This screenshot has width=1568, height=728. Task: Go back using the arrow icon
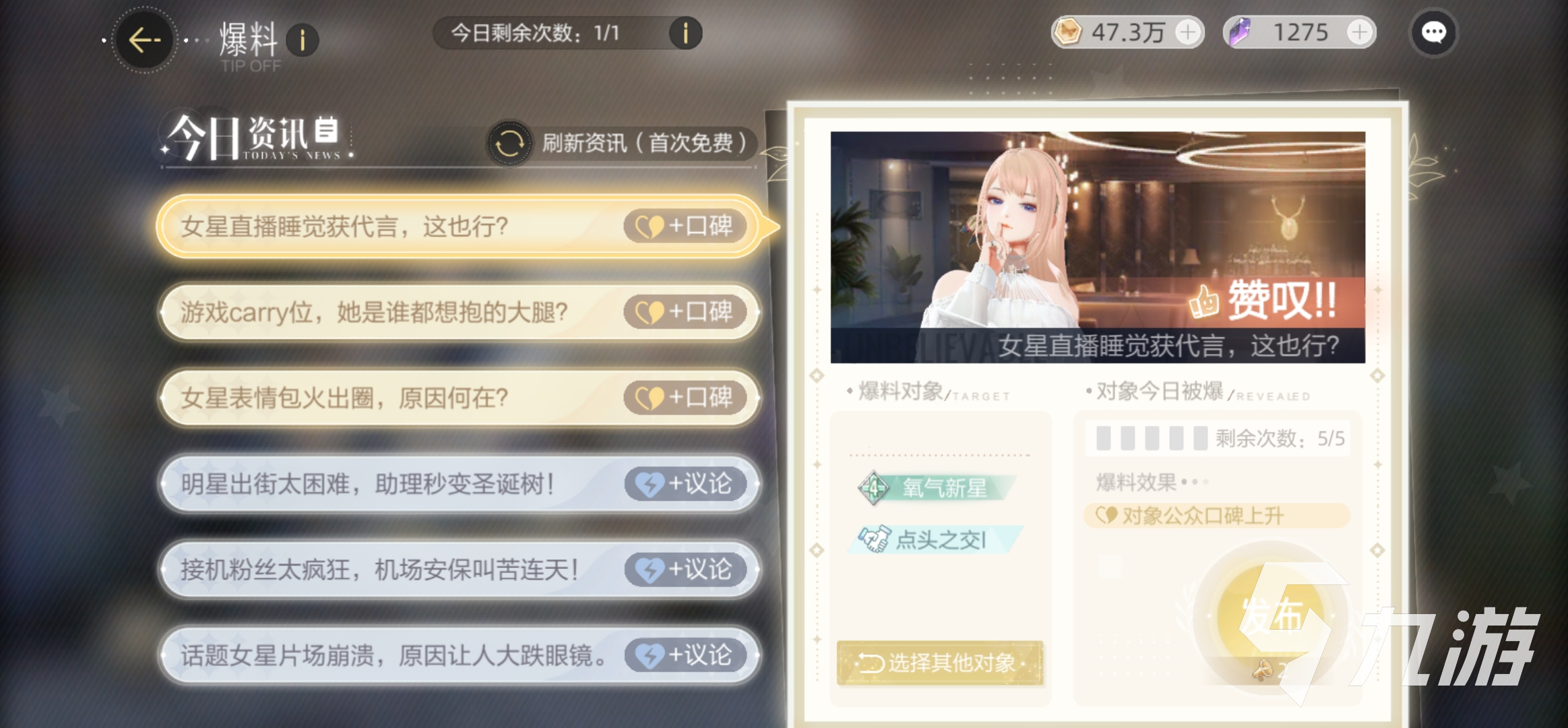tap(144, 40)
